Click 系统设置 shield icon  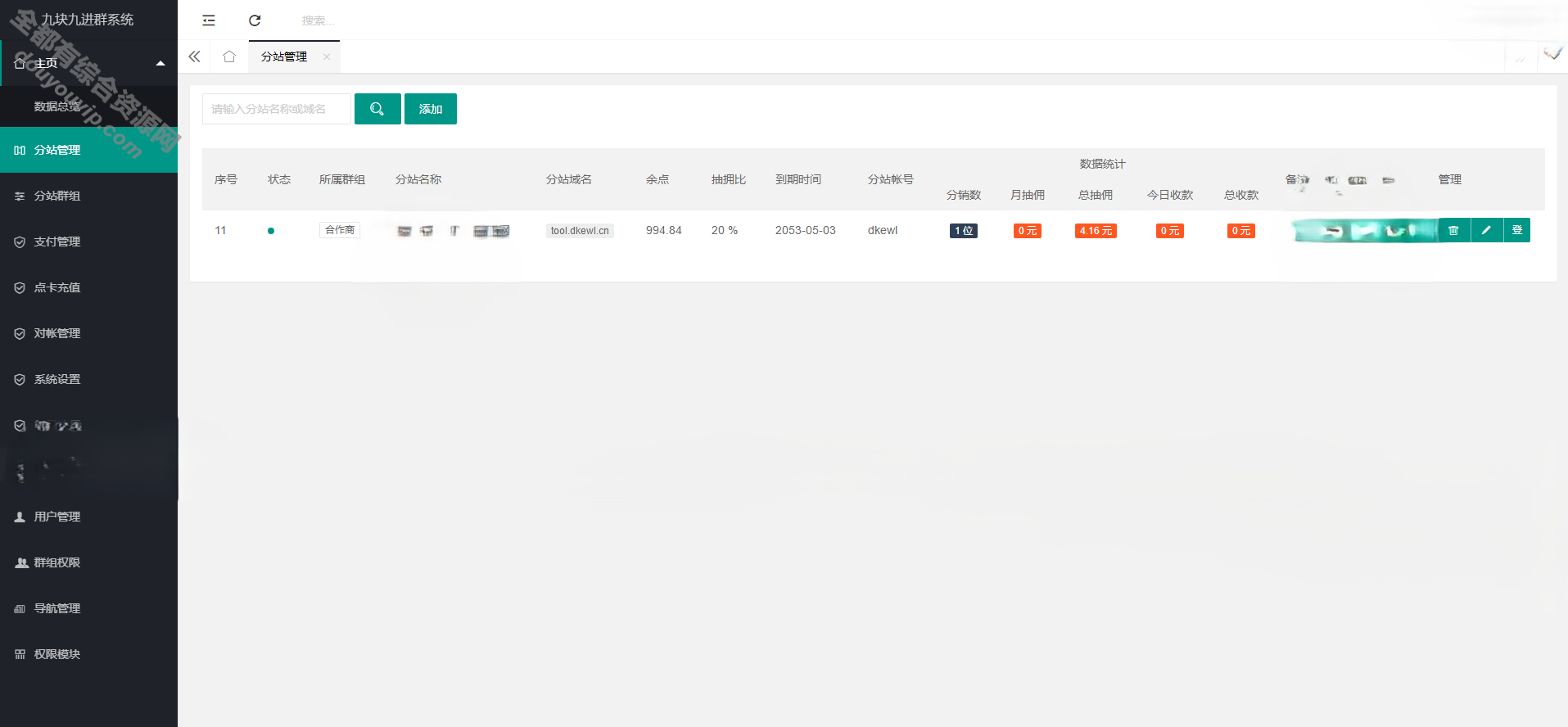[20, 379]
